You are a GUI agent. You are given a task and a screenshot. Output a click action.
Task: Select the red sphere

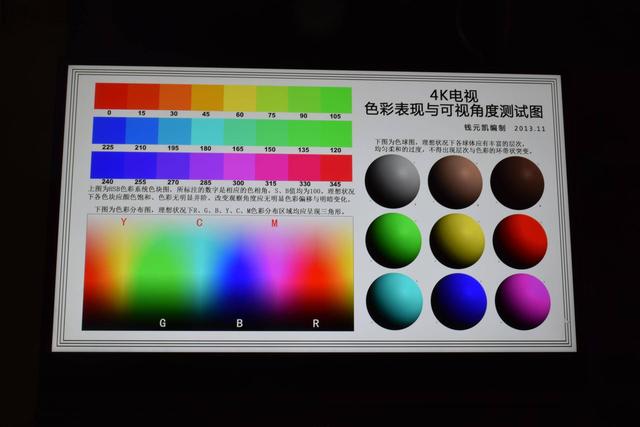click(520, 242)
